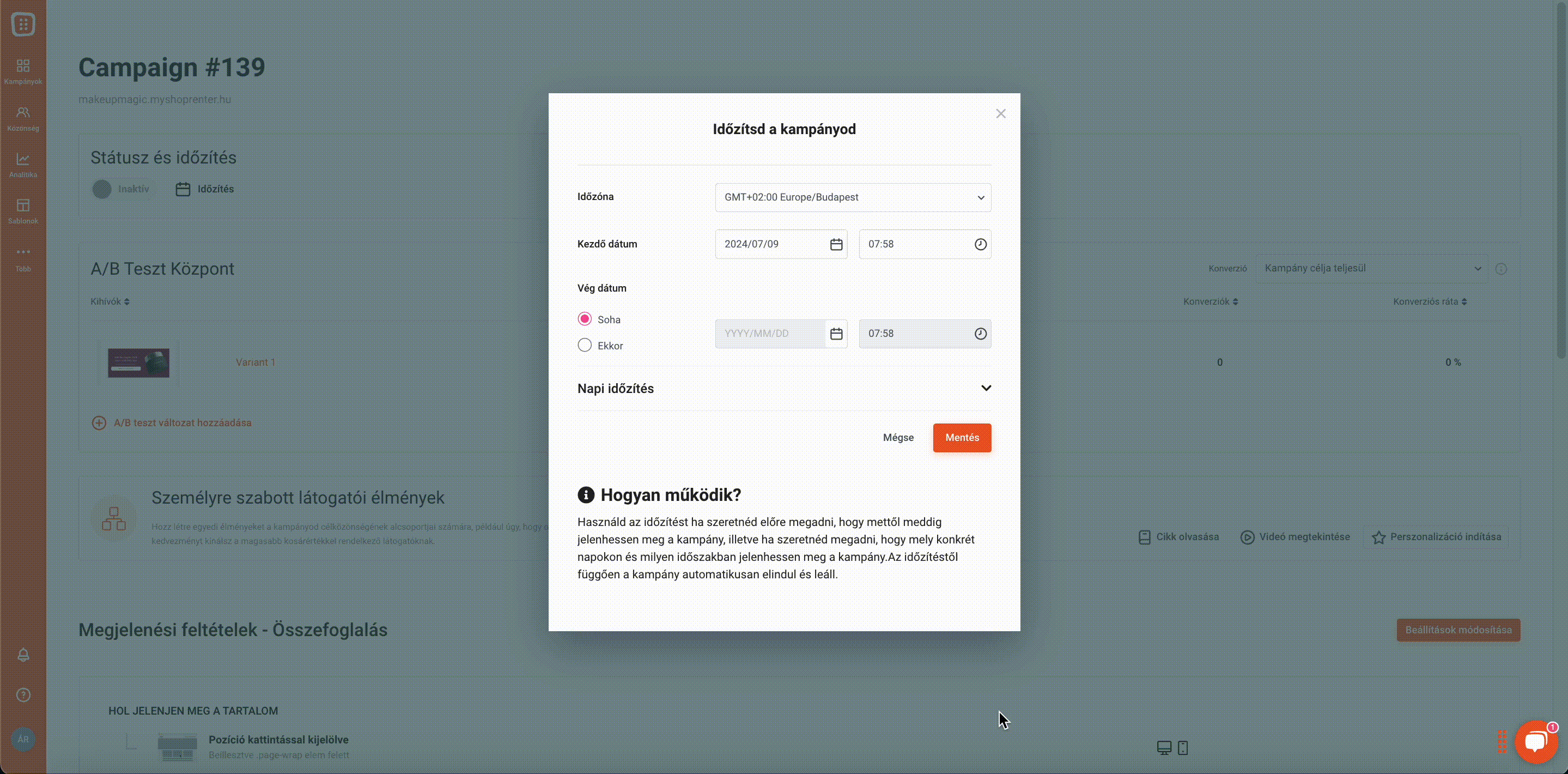Click the mobile device icon

pyautogui.click(x=1183, y=748)
